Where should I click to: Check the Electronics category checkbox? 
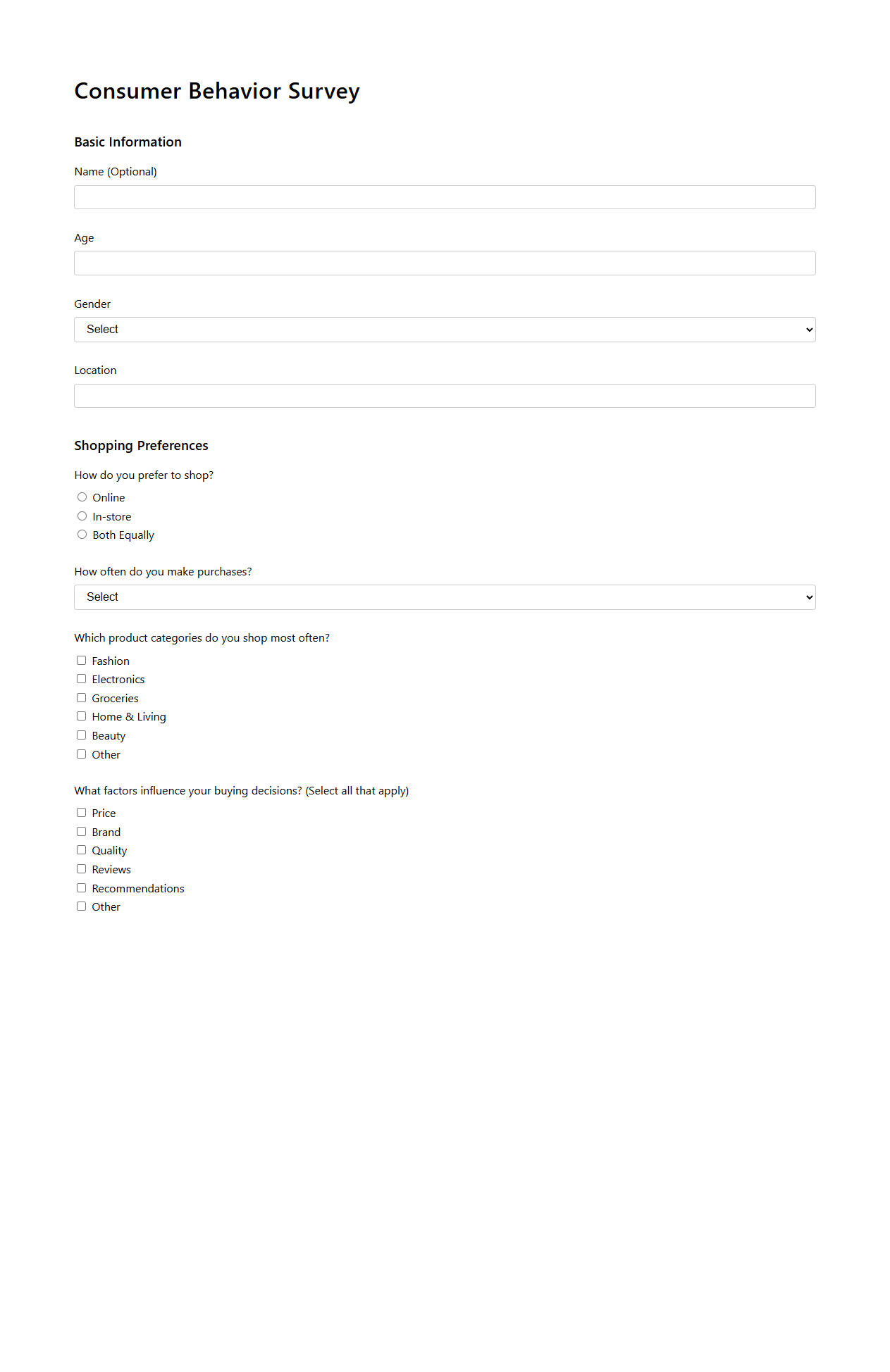coord(81,678)
